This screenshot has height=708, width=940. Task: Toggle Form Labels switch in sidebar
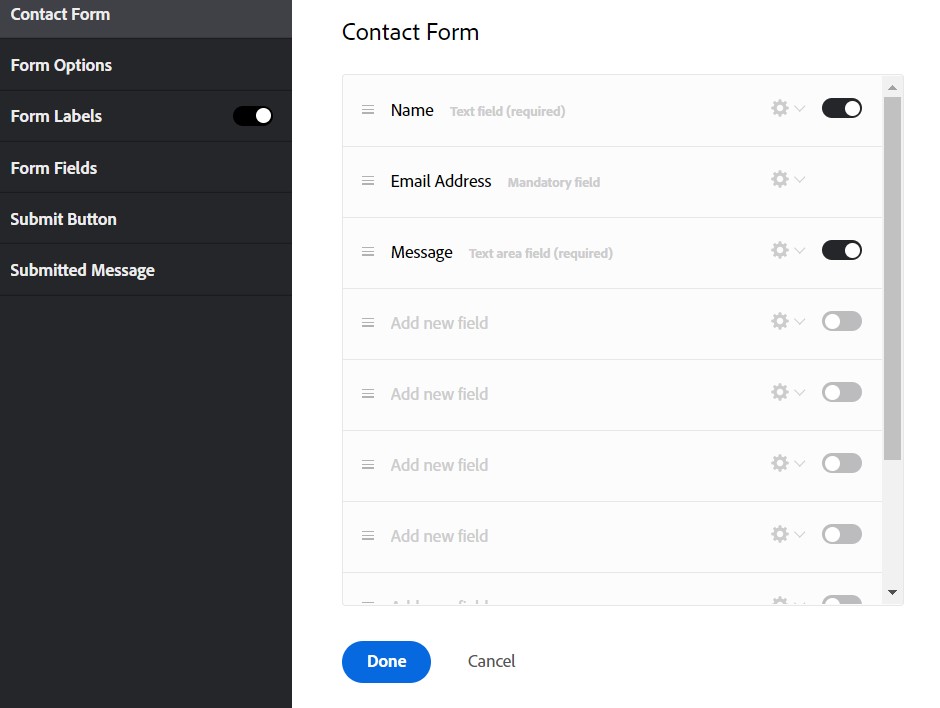pos(253,116)
